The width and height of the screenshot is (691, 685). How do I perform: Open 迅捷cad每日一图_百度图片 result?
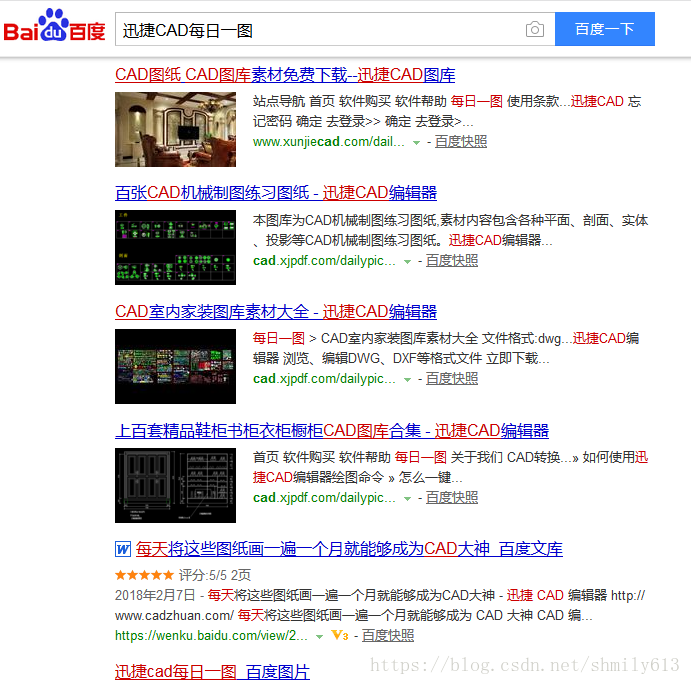(212, 672)
